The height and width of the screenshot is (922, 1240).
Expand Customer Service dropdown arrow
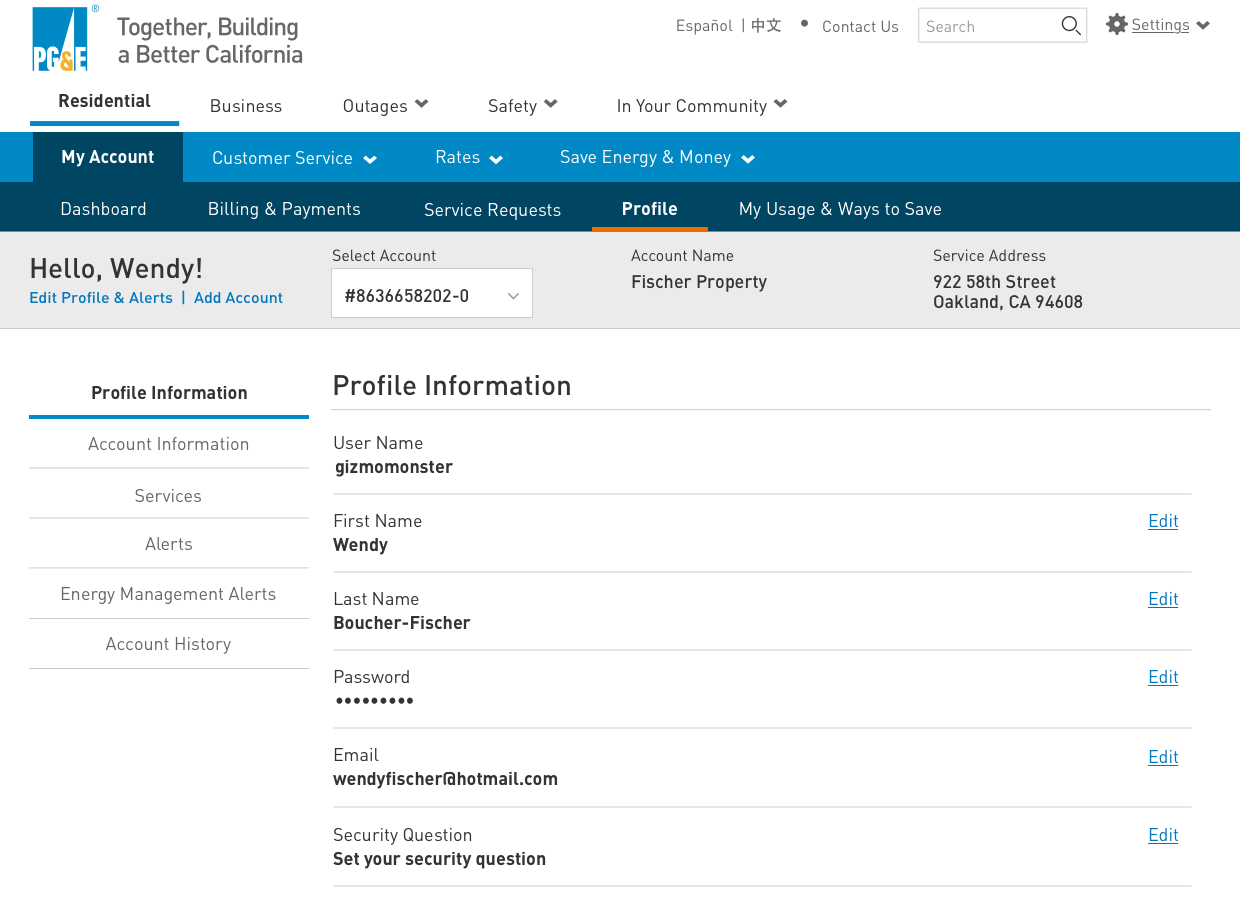370,159
